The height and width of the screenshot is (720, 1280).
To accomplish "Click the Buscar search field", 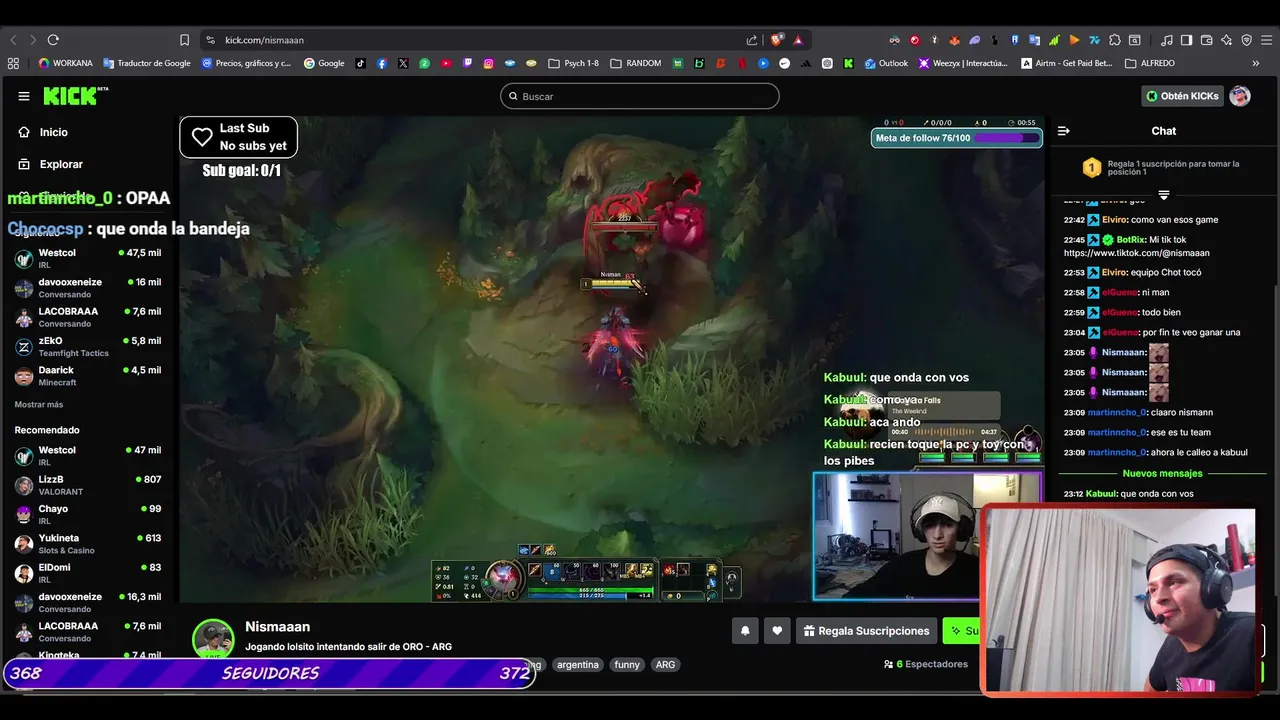I will pyautogui.click(x=640, y=96).
